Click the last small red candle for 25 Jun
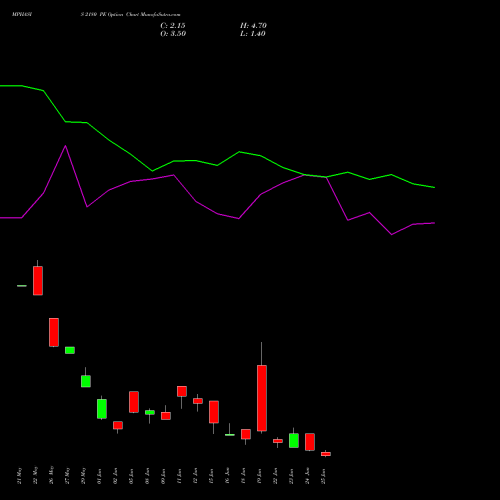Screen dimensions: 500x500 (x=326, y=454)
